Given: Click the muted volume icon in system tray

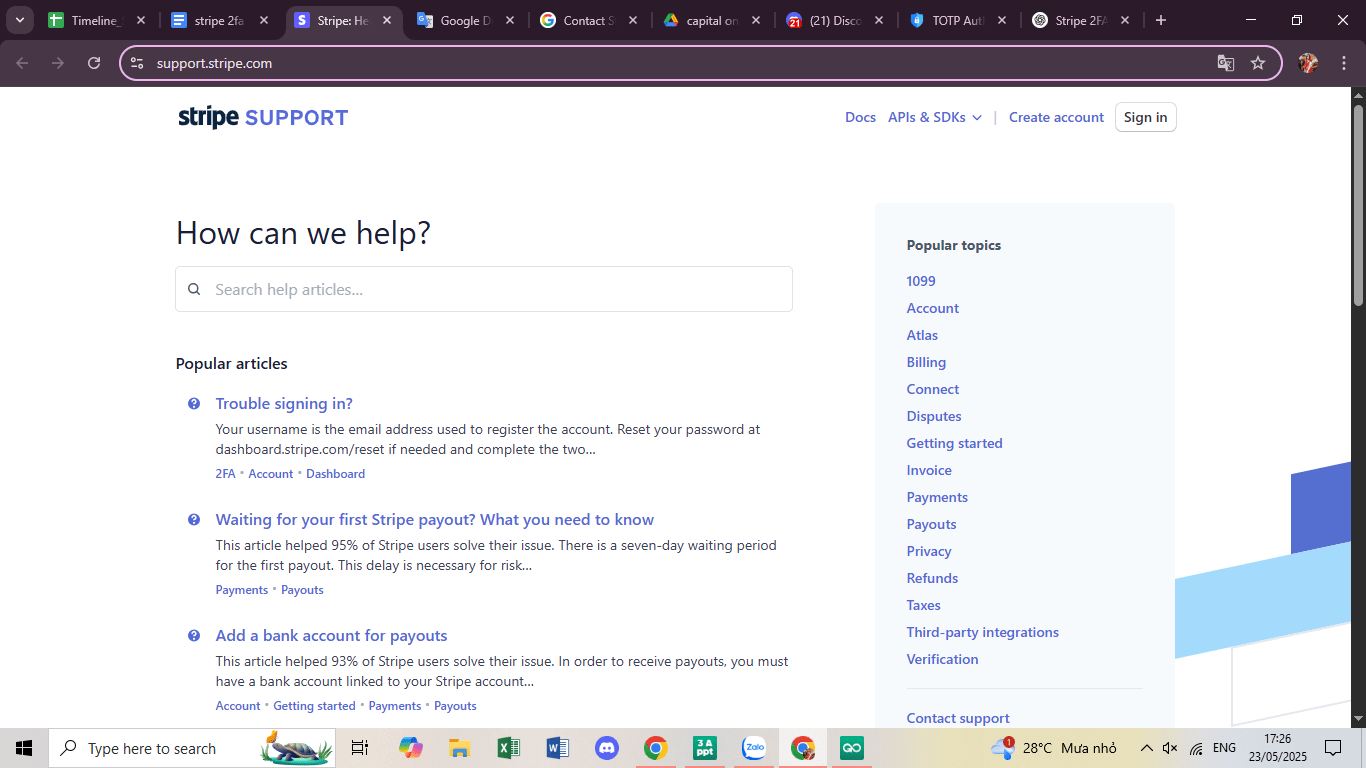Looking at the screenshot, I should [x=1171, y=748].
